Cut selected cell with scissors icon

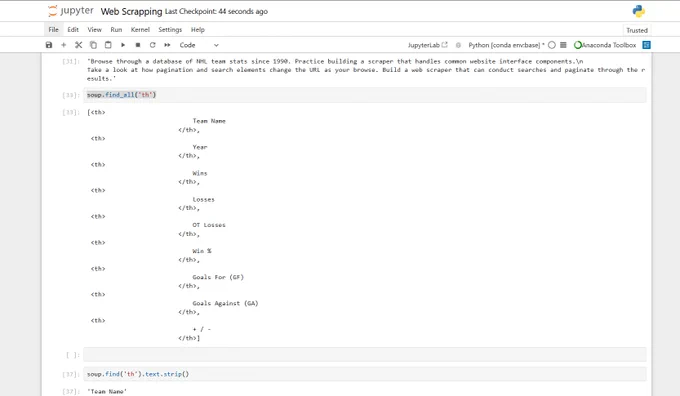78,45
